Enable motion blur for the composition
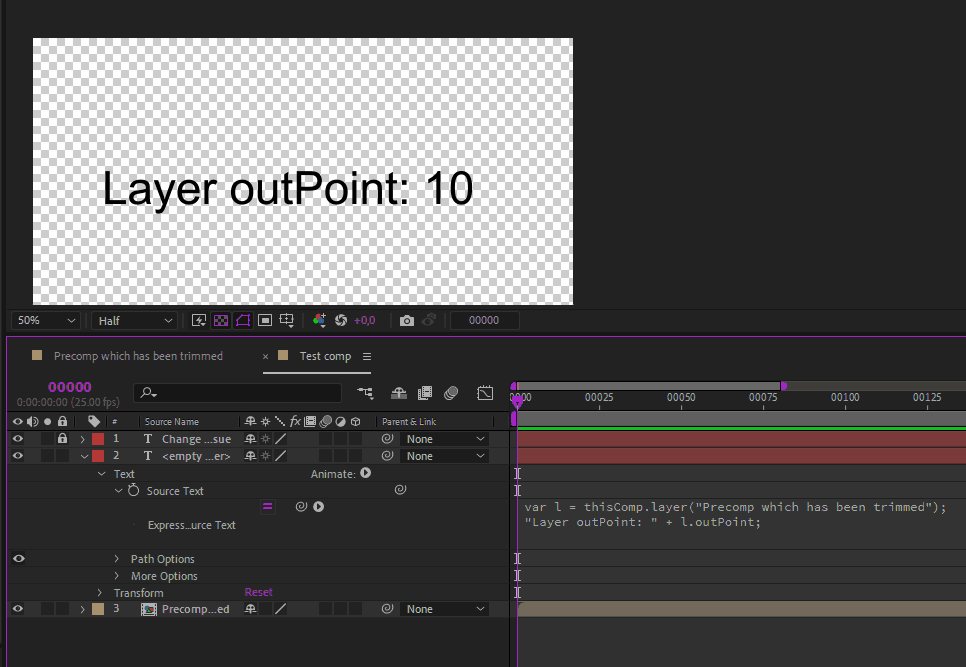Viewport: 966px width, 667px height. coord(451,392)
